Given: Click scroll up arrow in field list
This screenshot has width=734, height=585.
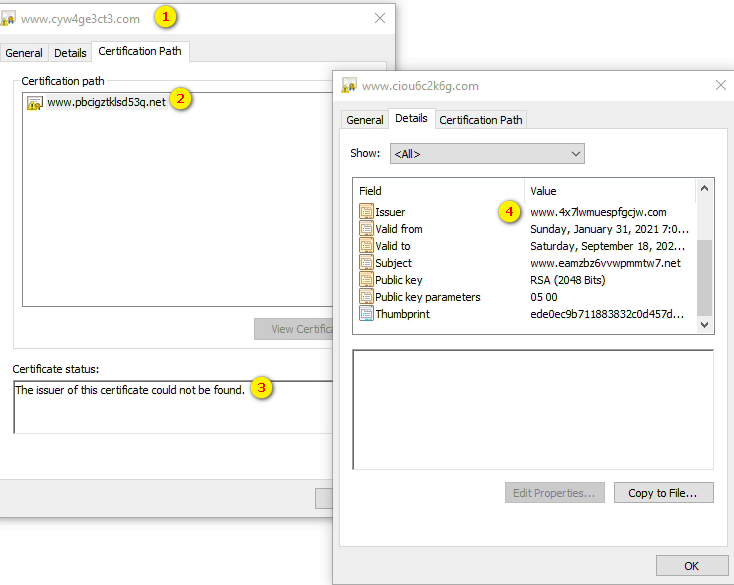Looking at the screenshot, I should point(705,189).
